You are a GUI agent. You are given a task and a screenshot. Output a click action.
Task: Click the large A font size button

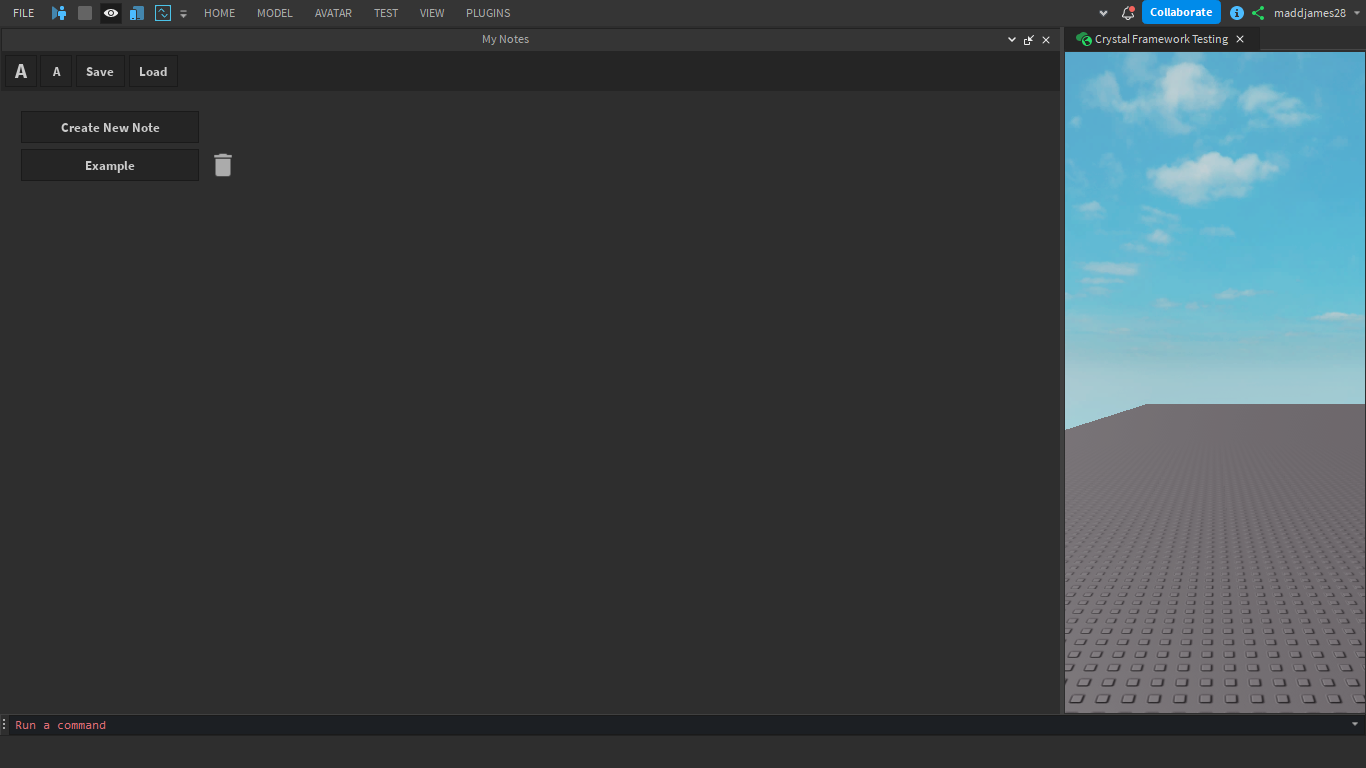pos(20,70)
